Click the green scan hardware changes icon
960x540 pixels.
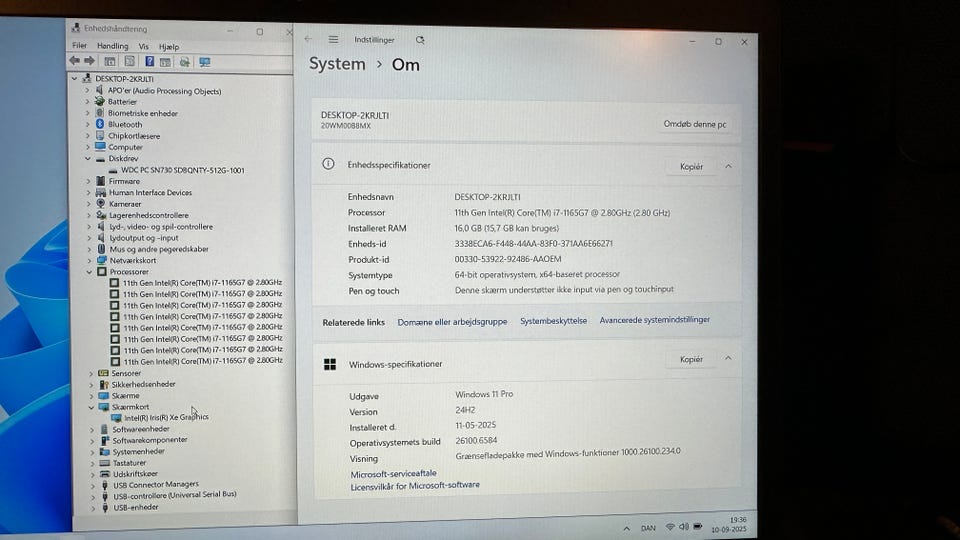(184, 62)
